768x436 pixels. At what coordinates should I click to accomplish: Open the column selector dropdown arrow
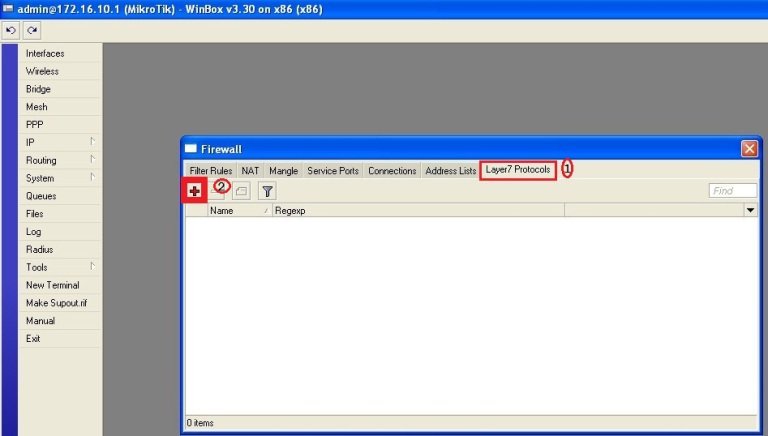pos(750,211)
